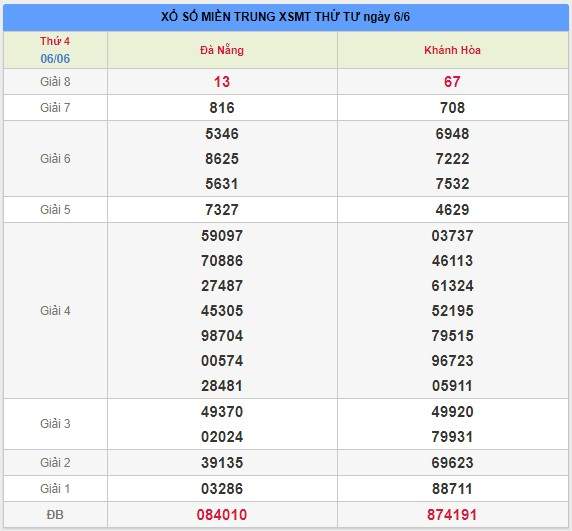Click Khánh Hòa special prize 874191

452,515
